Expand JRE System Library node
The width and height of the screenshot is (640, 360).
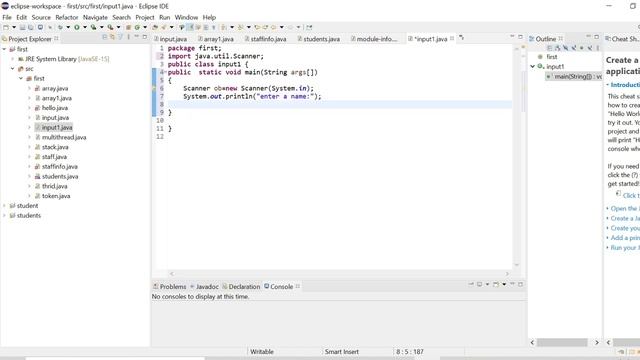tap(13, 59)
